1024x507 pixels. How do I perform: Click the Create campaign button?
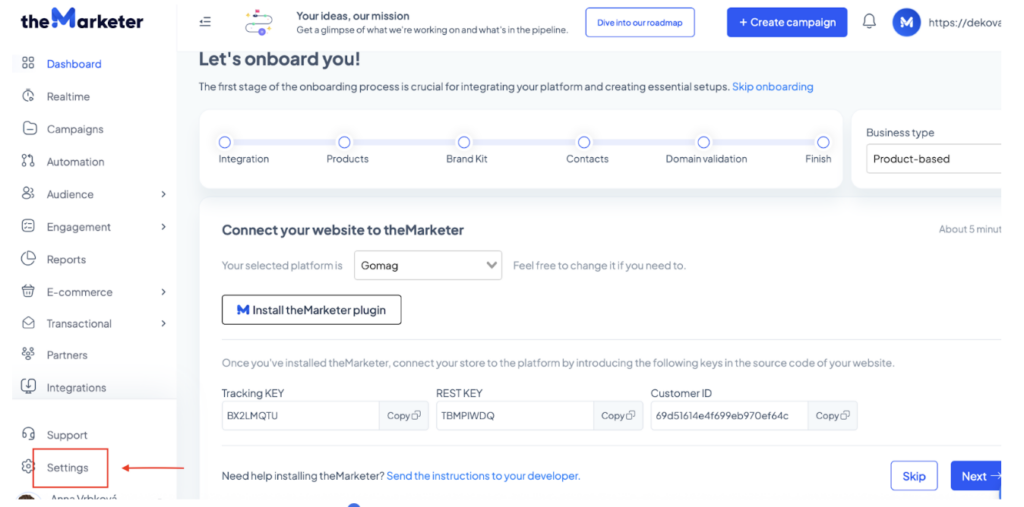pos(787,22)
